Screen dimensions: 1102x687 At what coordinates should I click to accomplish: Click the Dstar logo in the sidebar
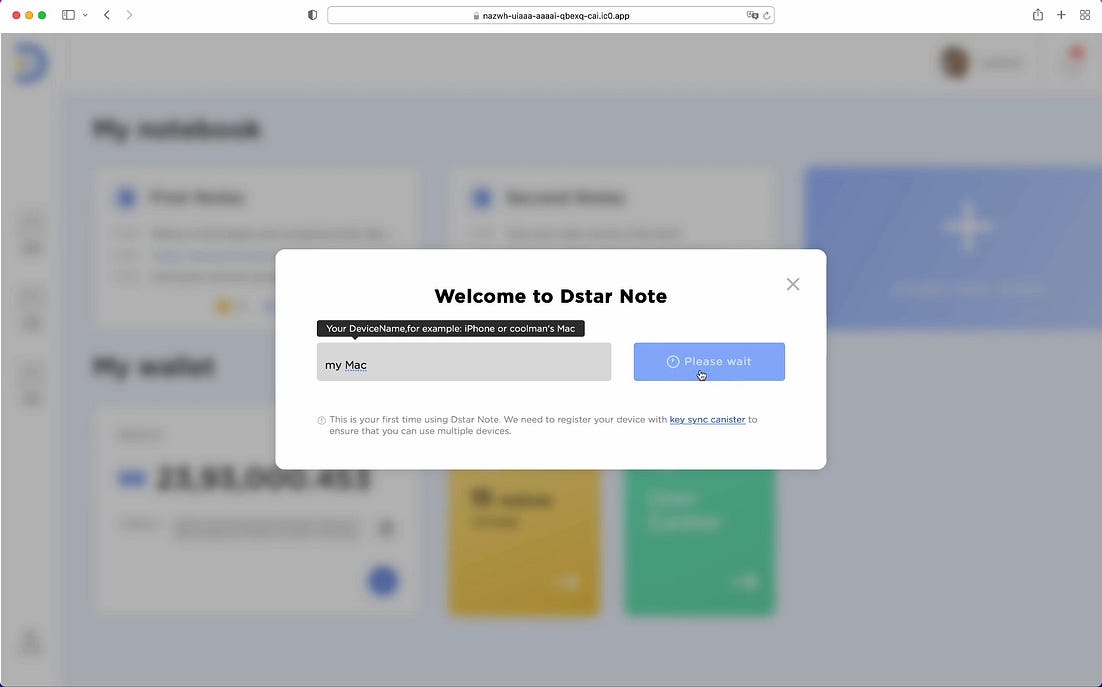point(30,63)
